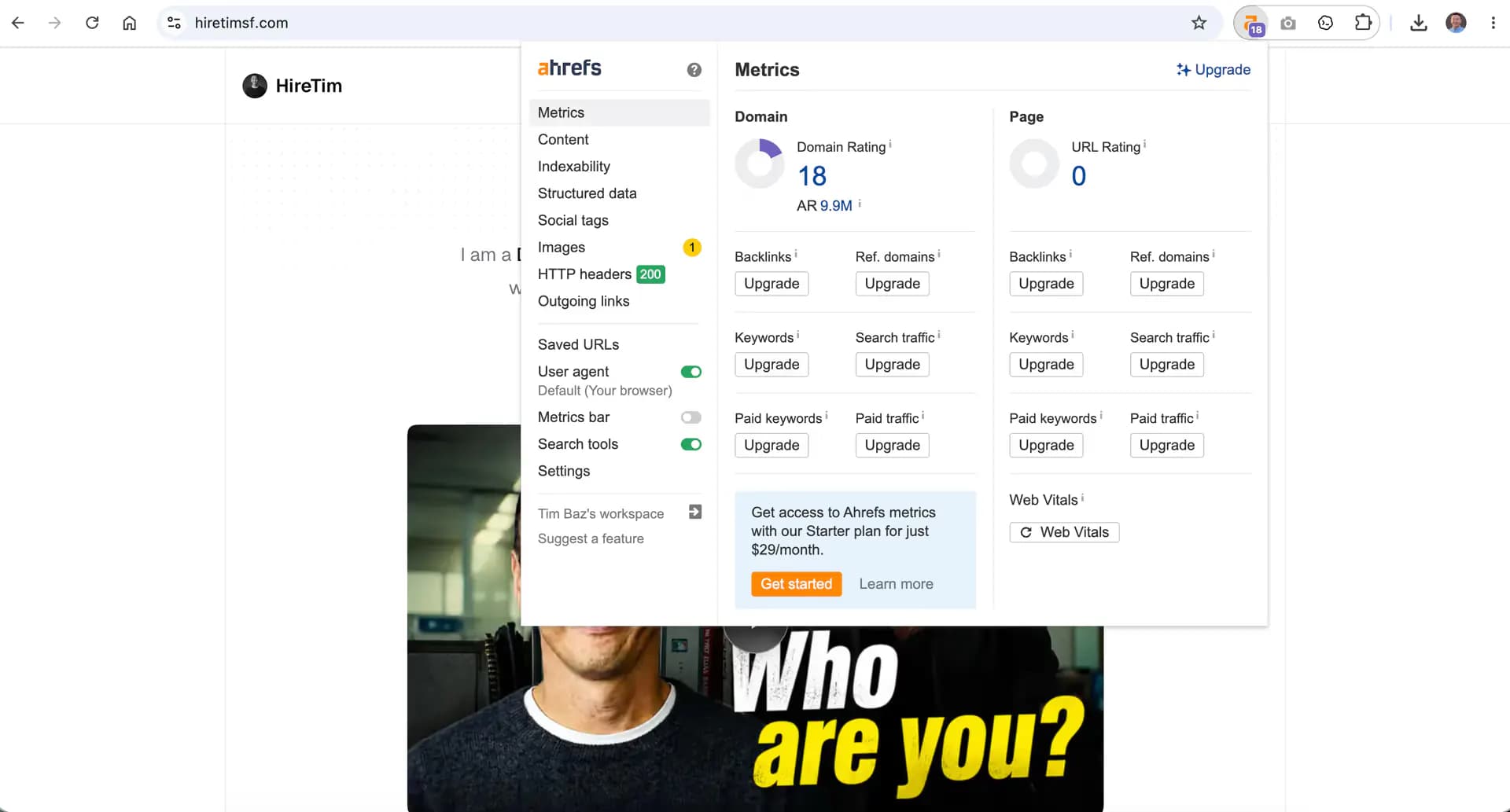Click Suggest a feature link

pos(591,538)
